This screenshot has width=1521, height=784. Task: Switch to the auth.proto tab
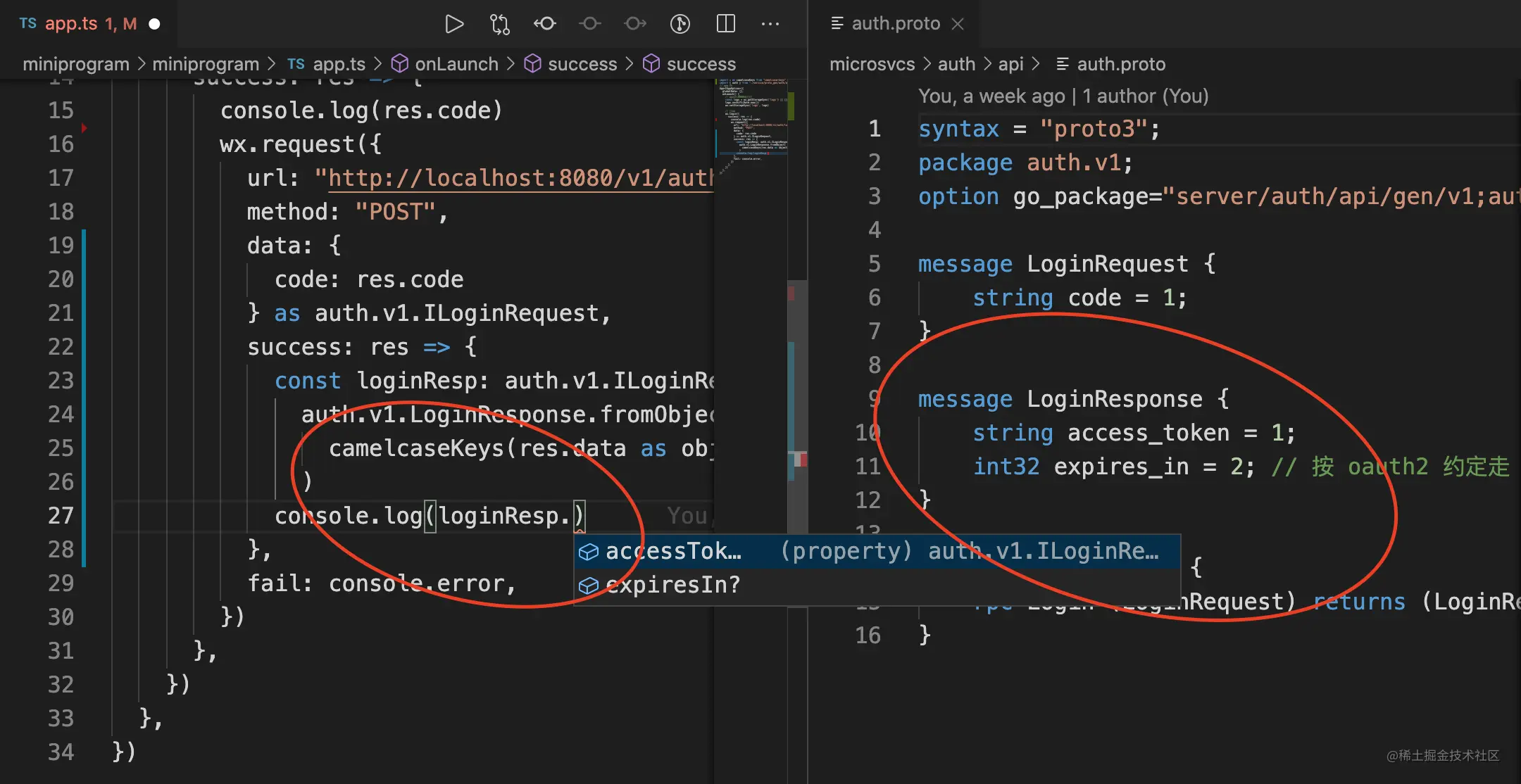(x=895, y=24)
